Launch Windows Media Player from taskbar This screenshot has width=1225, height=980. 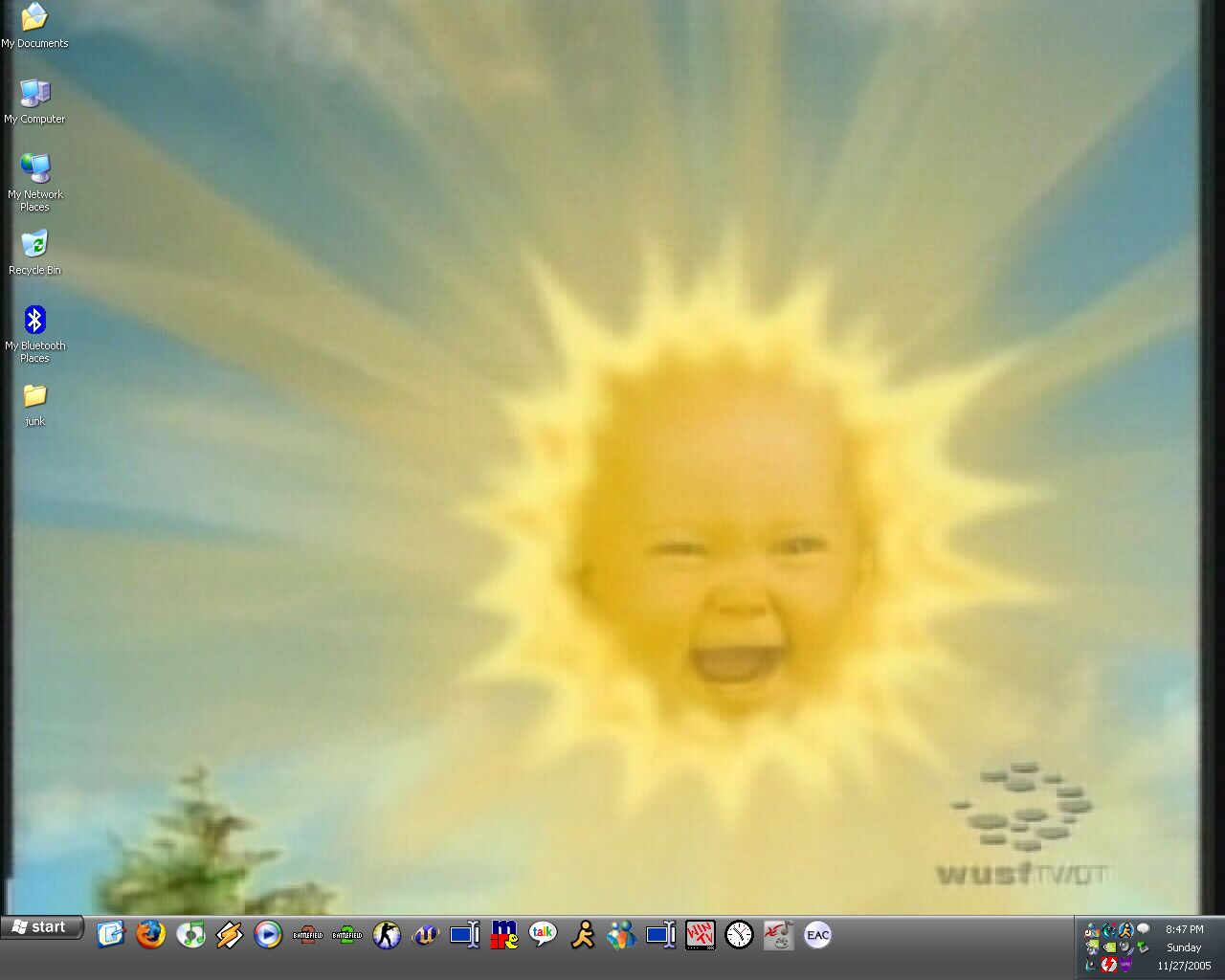coord(268,934)
